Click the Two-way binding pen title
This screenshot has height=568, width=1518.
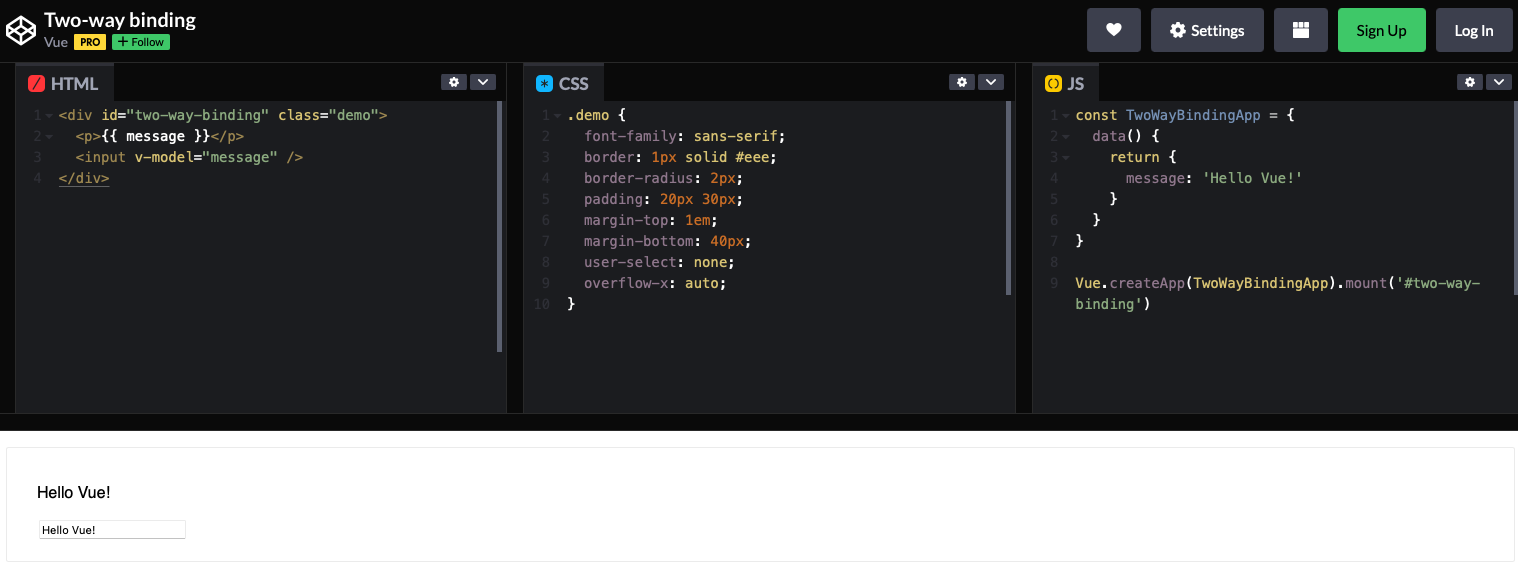tap(120, 20)
